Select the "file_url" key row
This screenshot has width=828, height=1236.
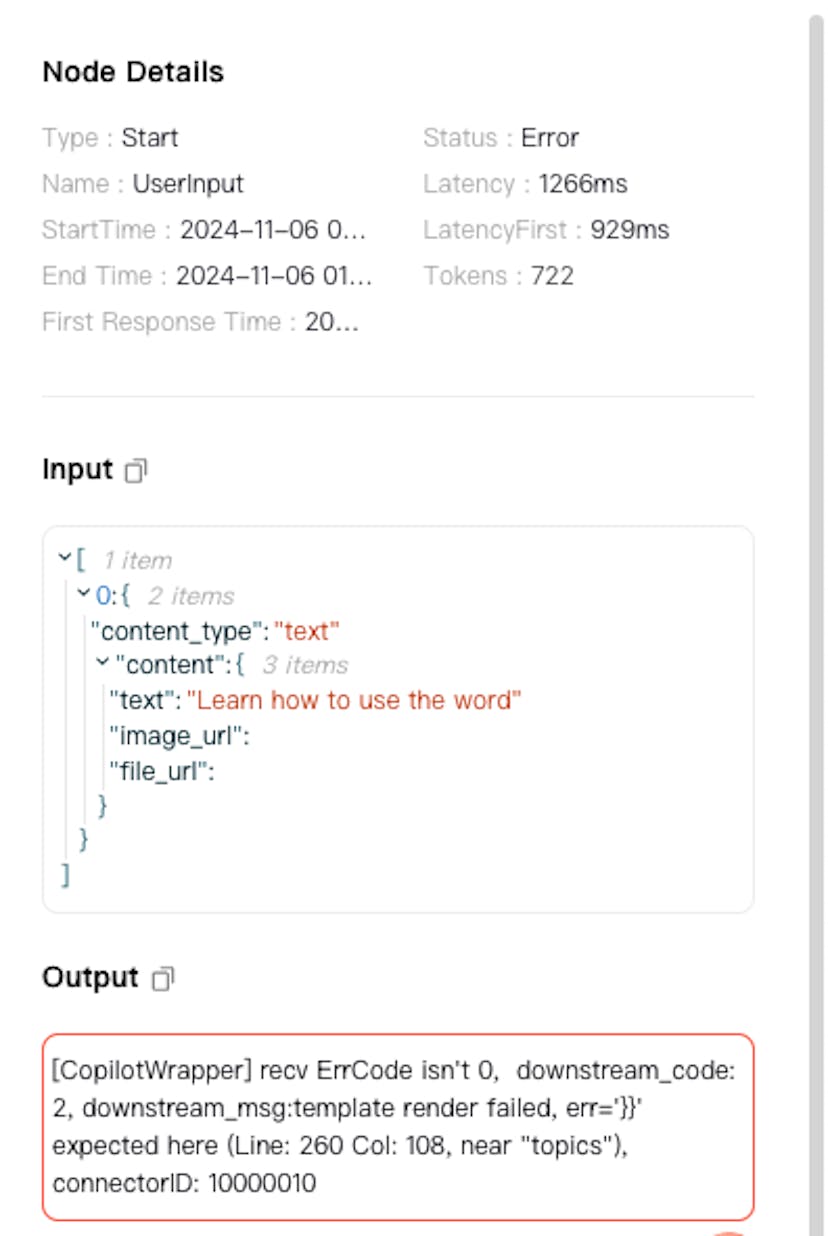[162, 771]
